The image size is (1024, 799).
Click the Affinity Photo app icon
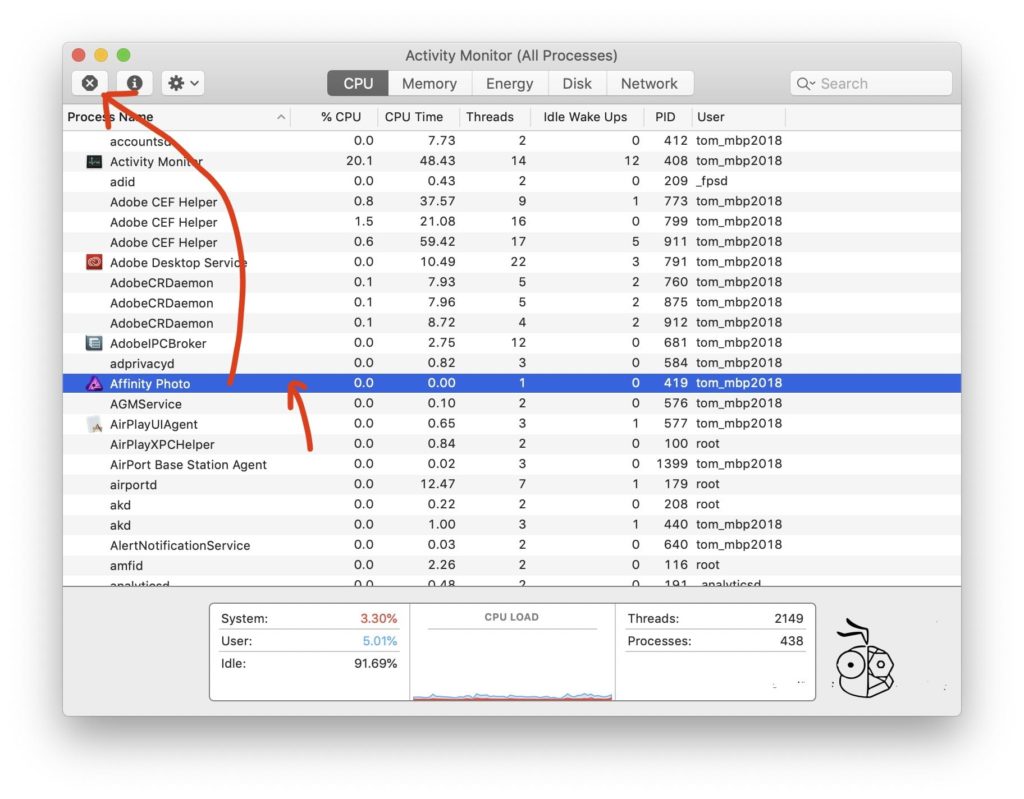[94, 383]
